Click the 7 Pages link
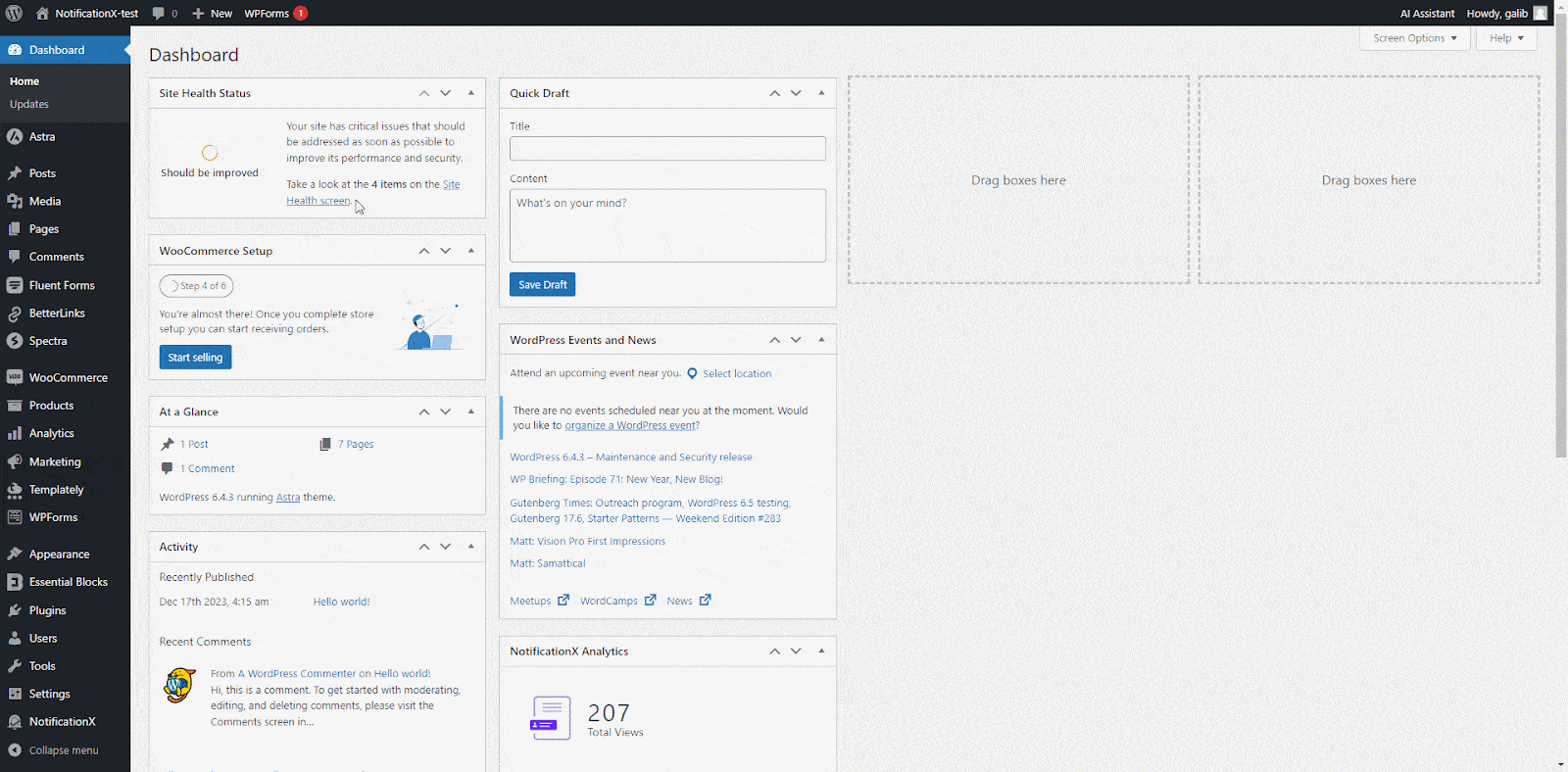 tap(356, 445)
